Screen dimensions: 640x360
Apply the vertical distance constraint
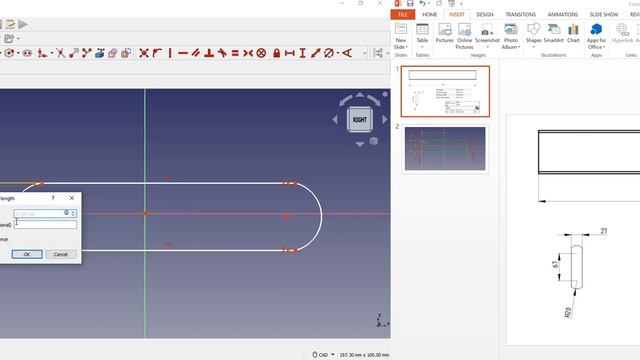pyautogui.click(x=302, y=53)
